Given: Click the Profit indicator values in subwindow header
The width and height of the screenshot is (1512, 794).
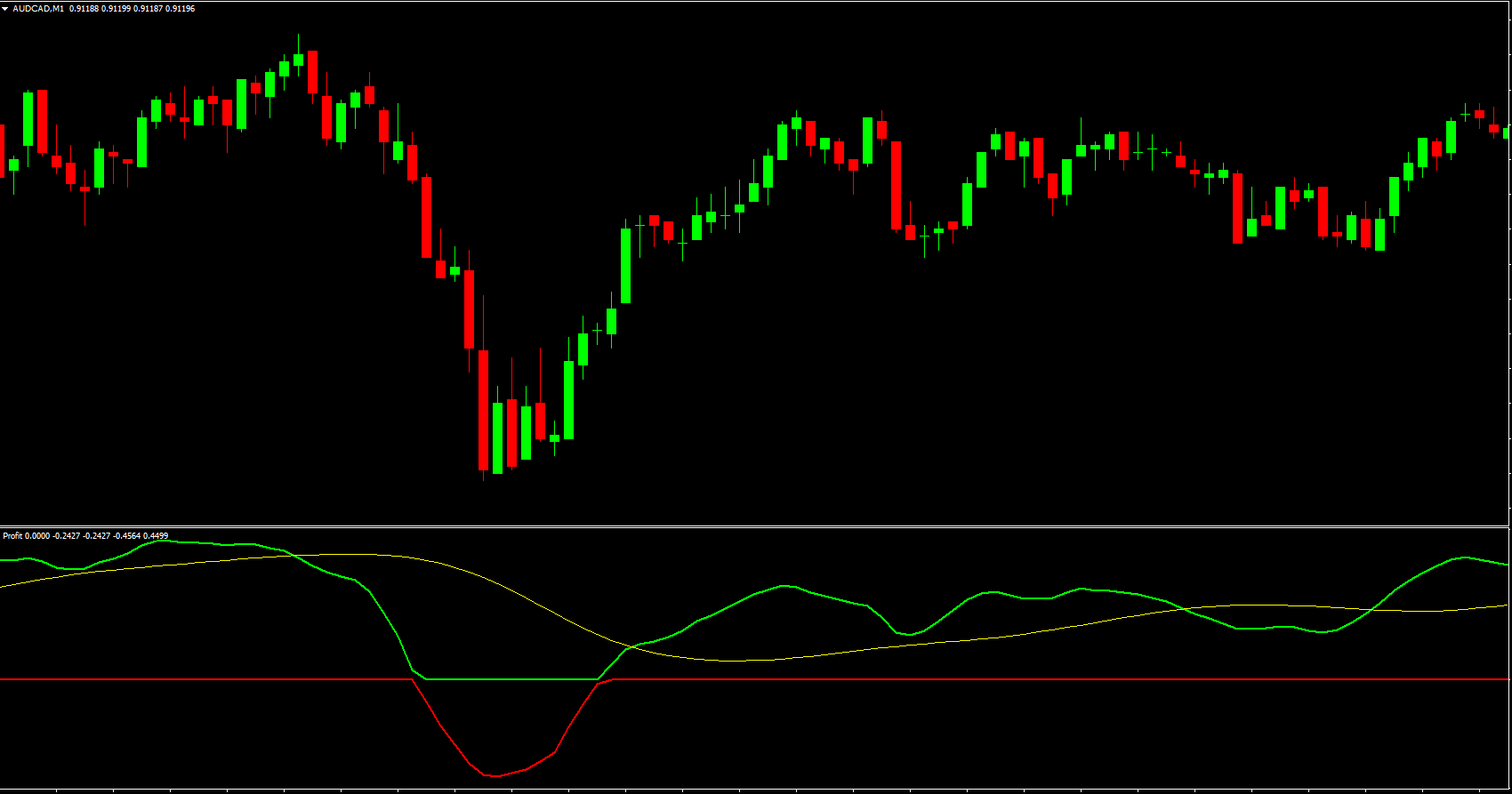Looking at the screenshot, I should 96,536.
